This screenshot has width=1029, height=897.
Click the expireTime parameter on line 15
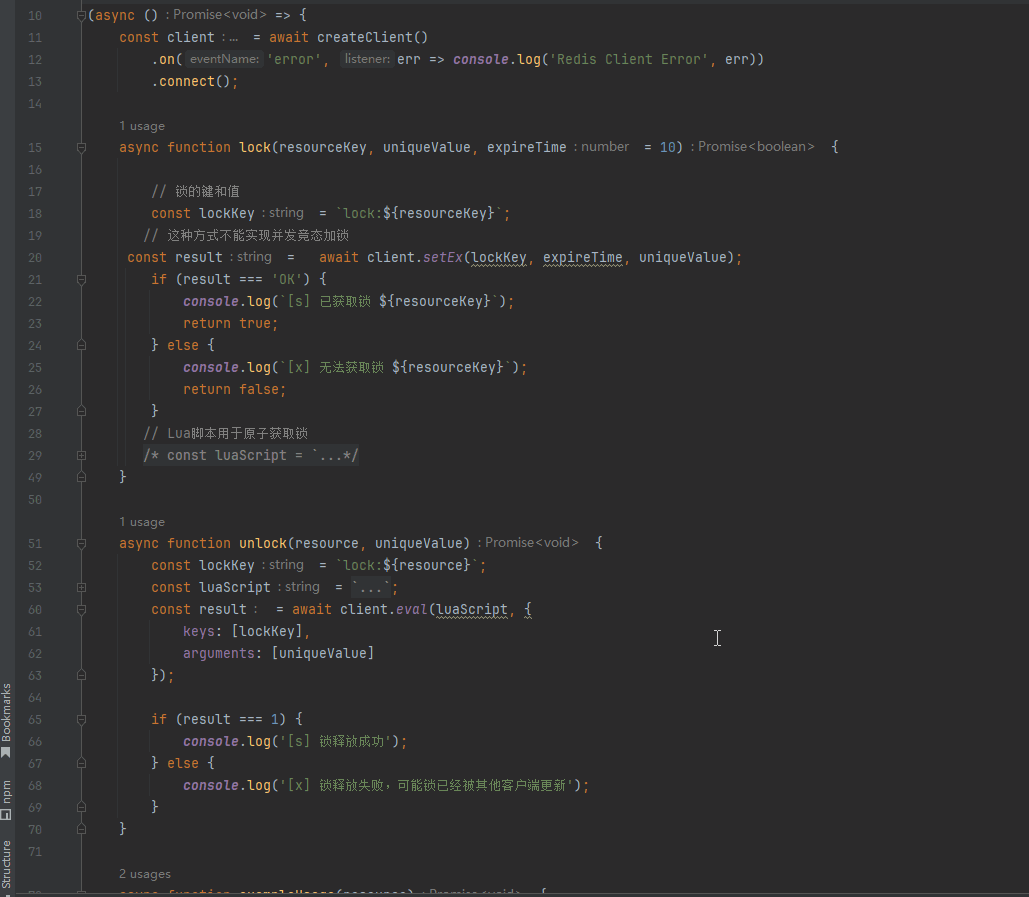tap(526, 148)
